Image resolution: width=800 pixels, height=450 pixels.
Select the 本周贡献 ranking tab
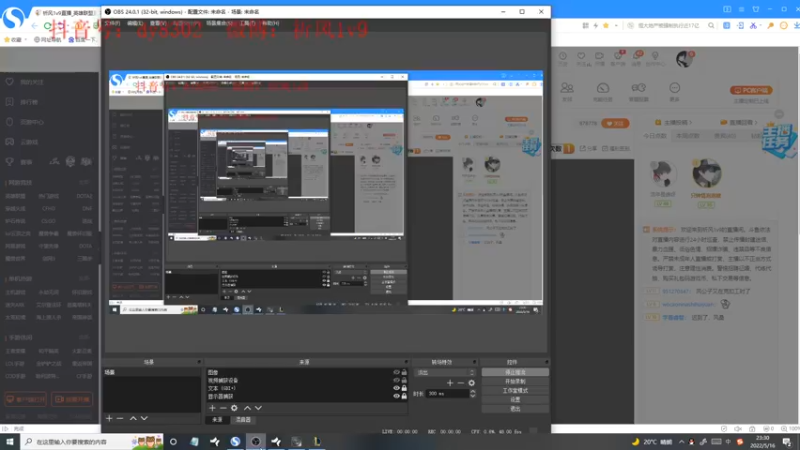coord(687,136)
